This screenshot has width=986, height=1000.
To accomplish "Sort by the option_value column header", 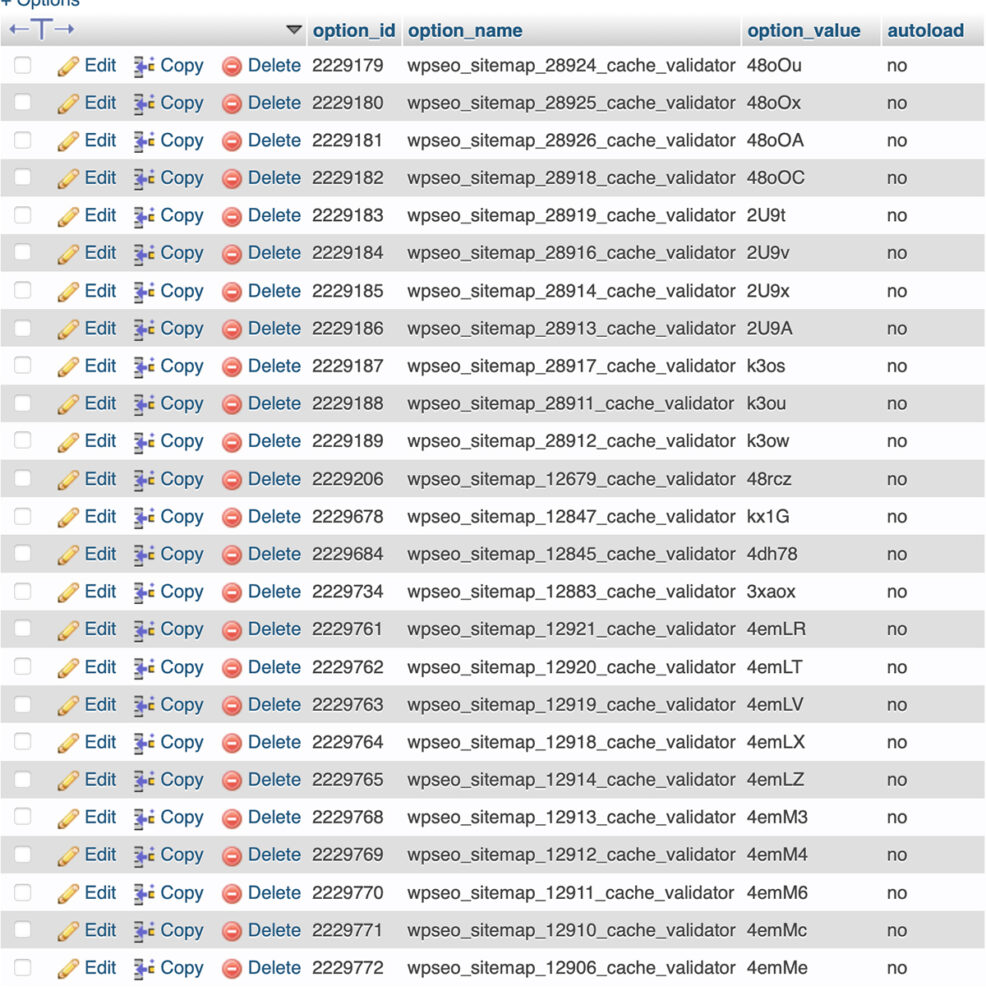I will coord(803,31).
